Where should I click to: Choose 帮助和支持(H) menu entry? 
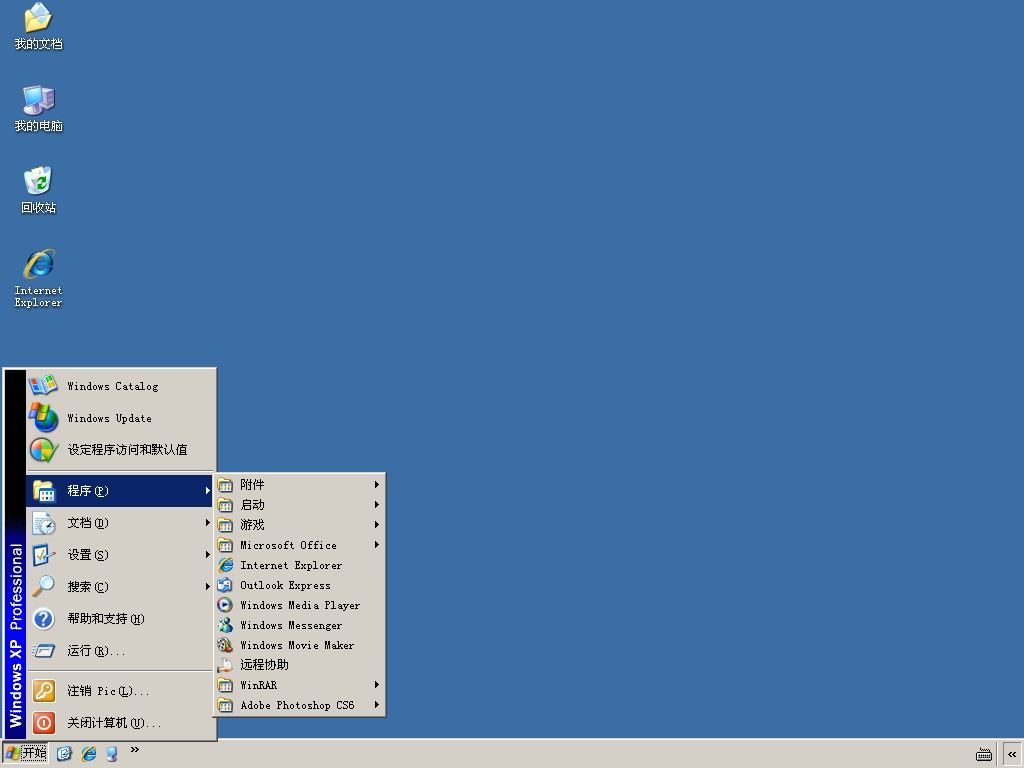pyautogui.click(x=120, y=618)
